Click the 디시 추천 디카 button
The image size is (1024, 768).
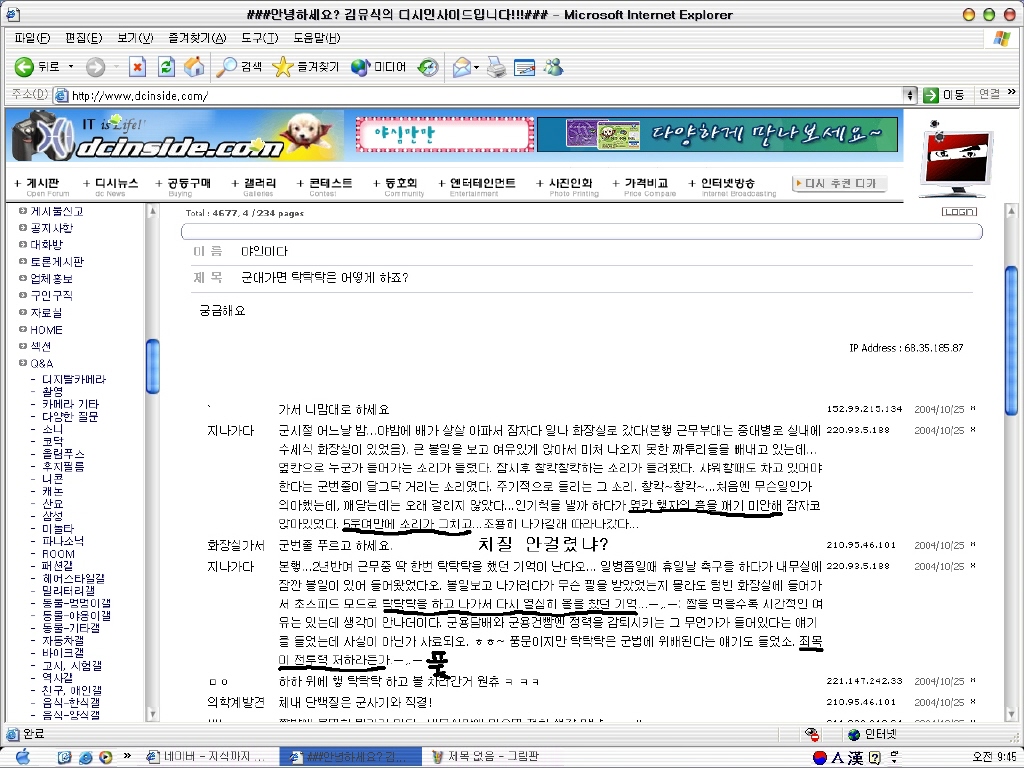tap(840, 184)
